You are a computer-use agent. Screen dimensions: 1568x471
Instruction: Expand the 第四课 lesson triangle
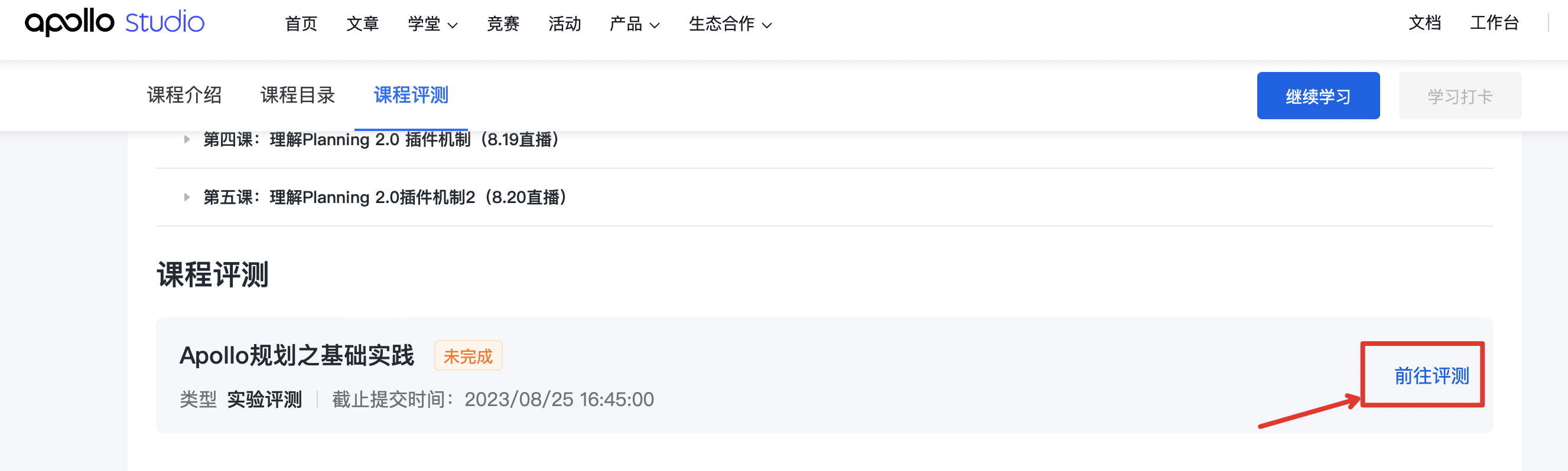click(x=187, y=140)
